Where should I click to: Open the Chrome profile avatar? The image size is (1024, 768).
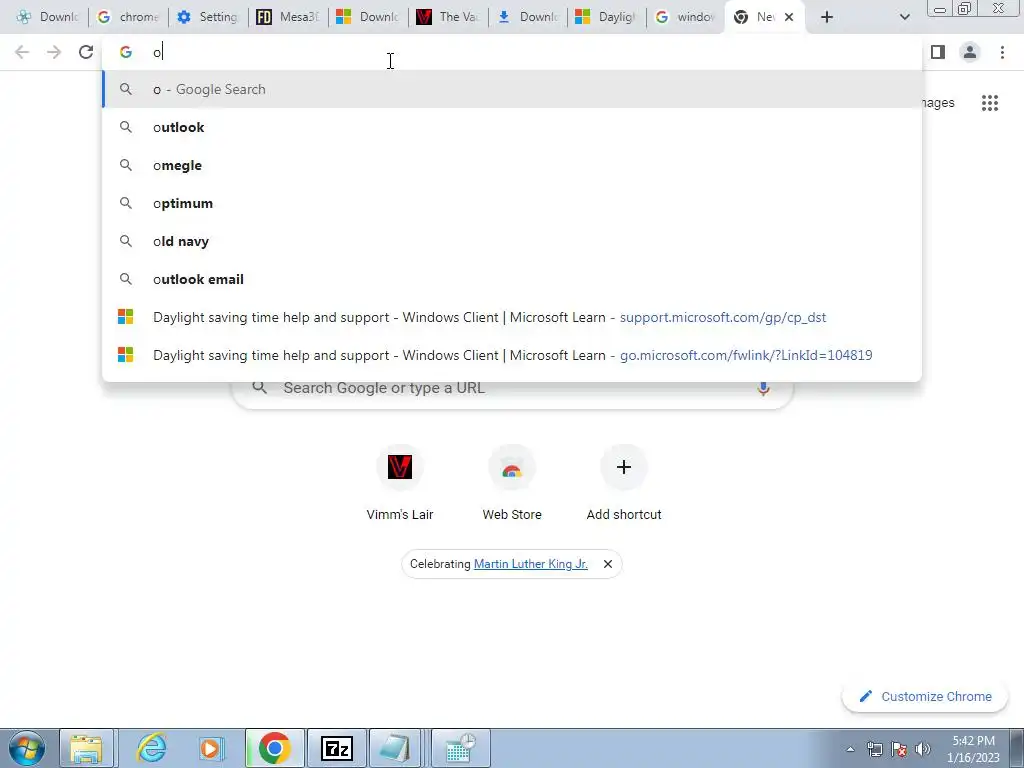[x=970, y=52]
